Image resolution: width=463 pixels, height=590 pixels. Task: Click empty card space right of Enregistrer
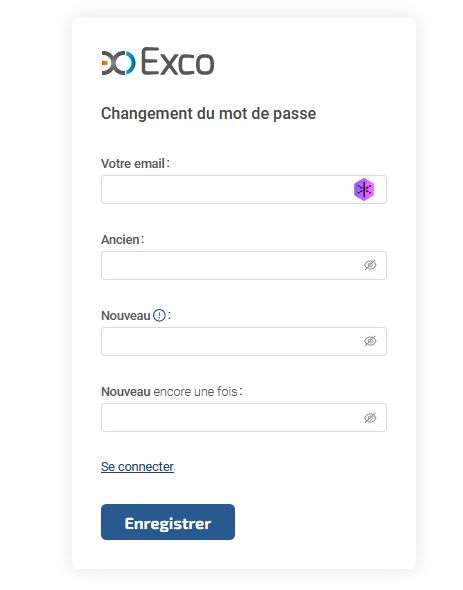click(324, 522)
